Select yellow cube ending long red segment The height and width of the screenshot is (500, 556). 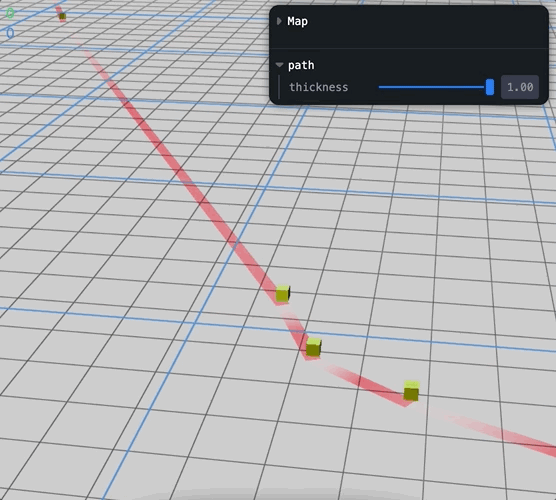(x=283, y=294)
